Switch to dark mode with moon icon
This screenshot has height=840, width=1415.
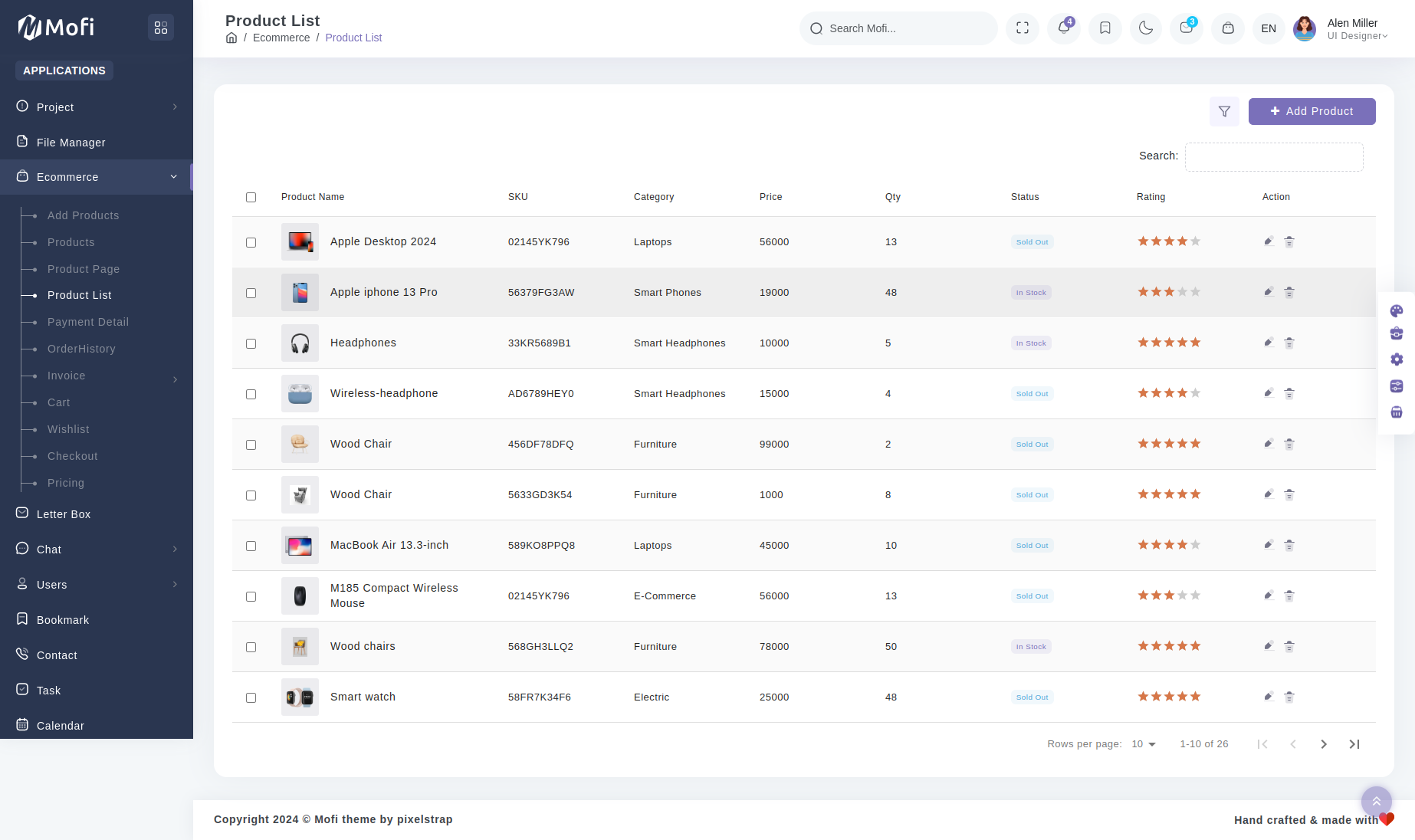(x=1146, y=28)
